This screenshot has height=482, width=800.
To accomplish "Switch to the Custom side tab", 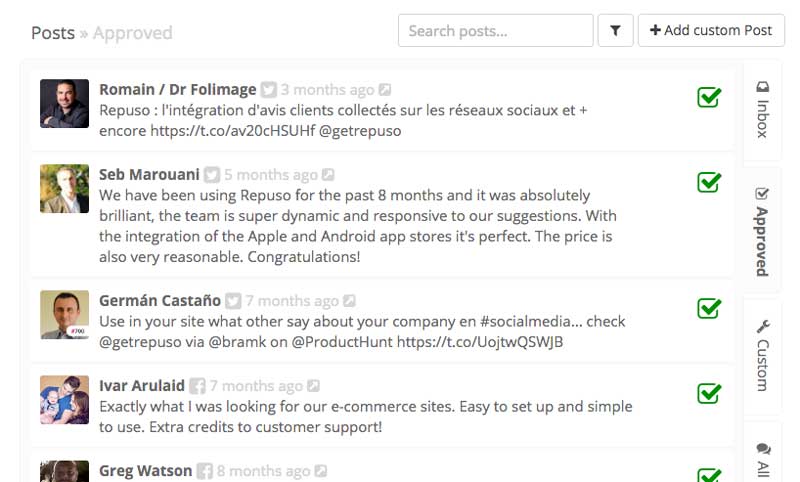I will (762, 356).
